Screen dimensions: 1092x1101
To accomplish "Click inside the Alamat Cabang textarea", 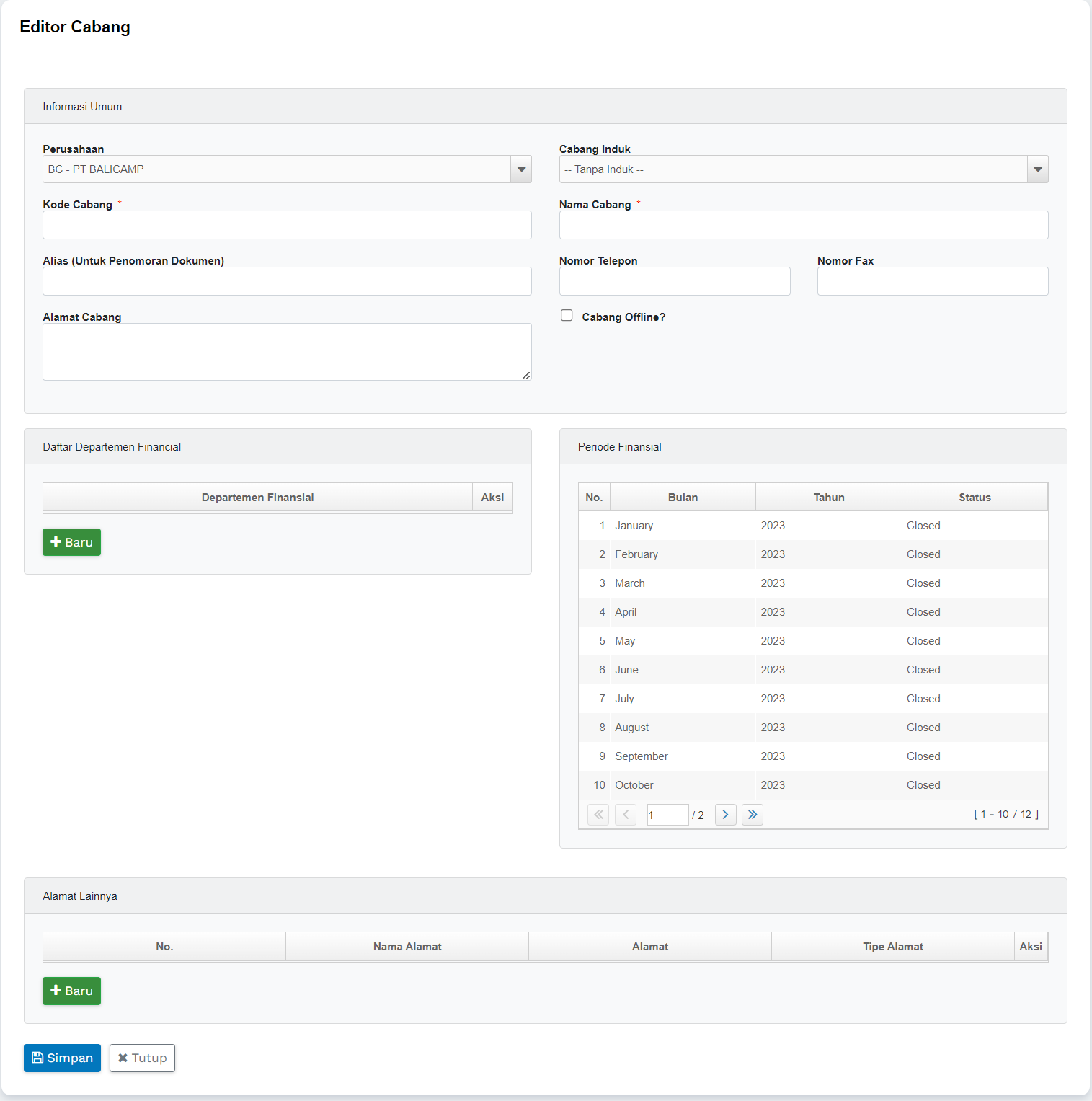I will 287,351.
